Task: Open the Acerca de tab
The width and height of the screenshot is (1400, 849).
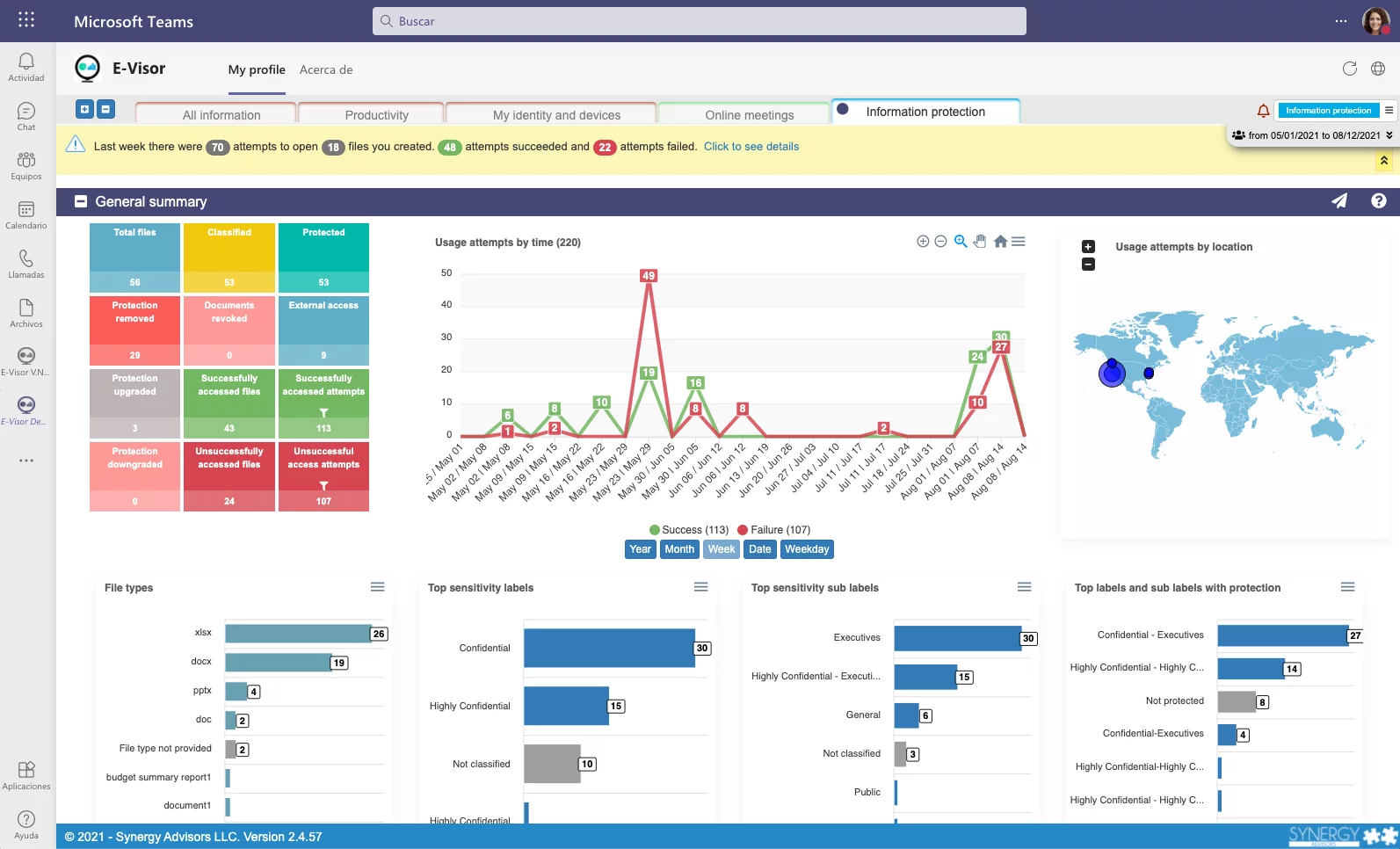Action: click(326, 69)
